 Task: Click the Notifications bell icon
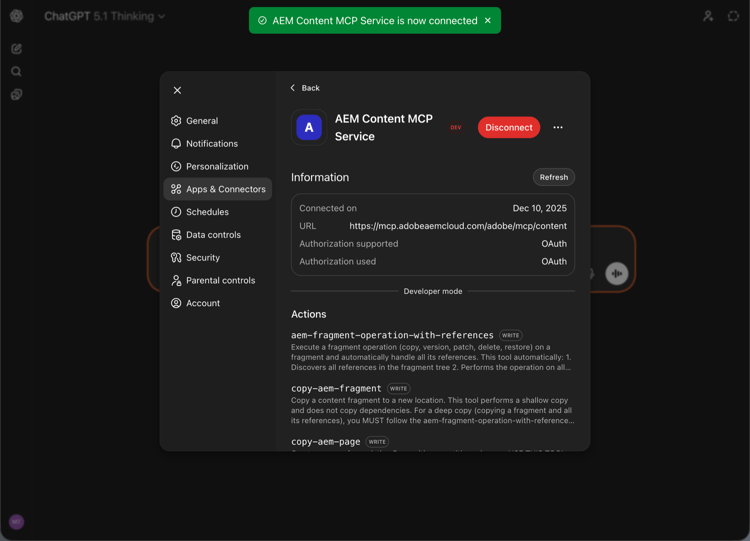pyautogui.click(x=176, y=144)
